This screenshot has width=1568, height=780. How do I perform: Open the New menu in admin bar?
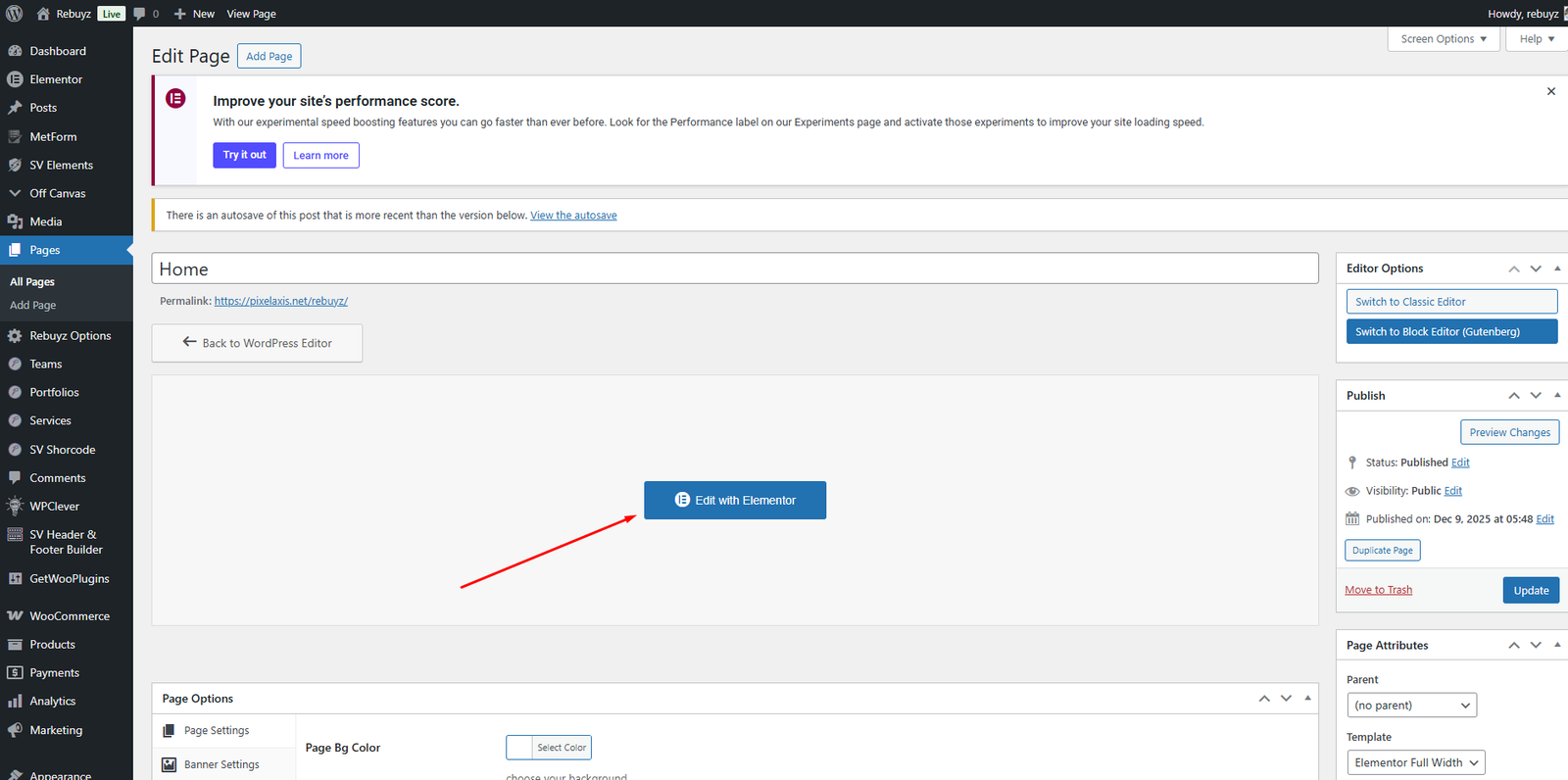click(x=194, y=14)
